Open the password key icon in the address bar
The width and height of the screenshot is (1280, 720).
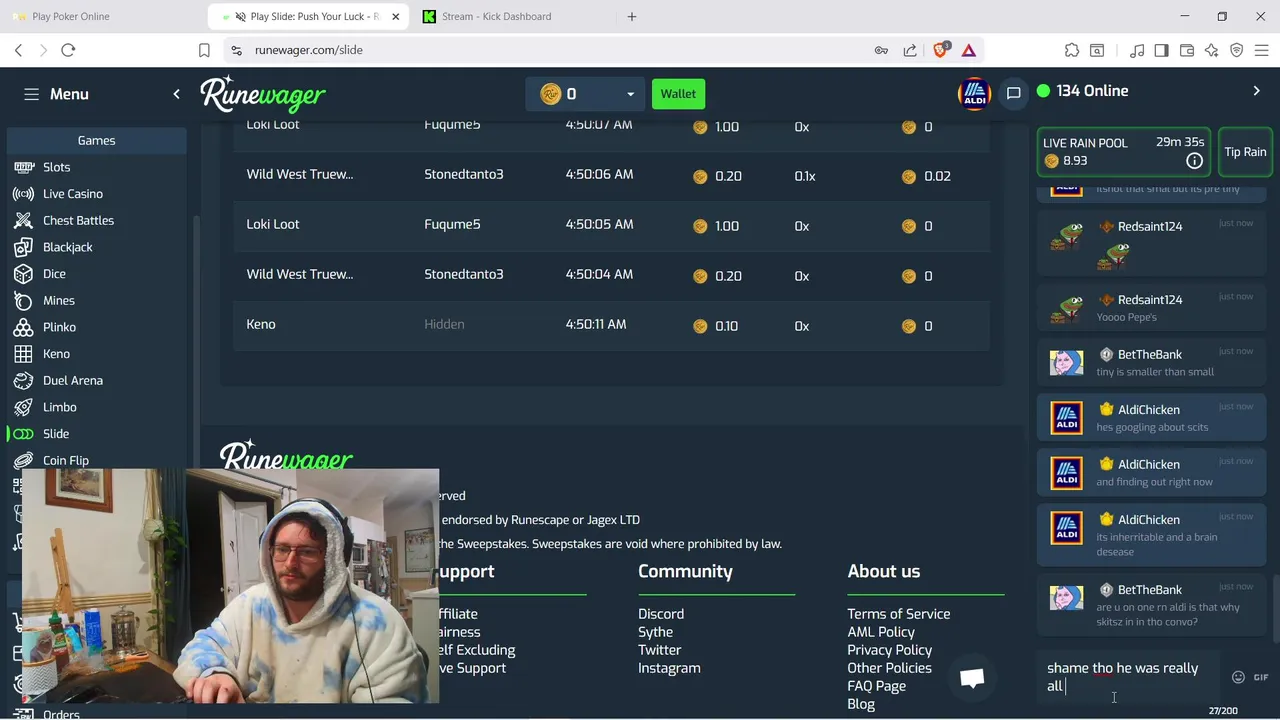tap(881, 50)
